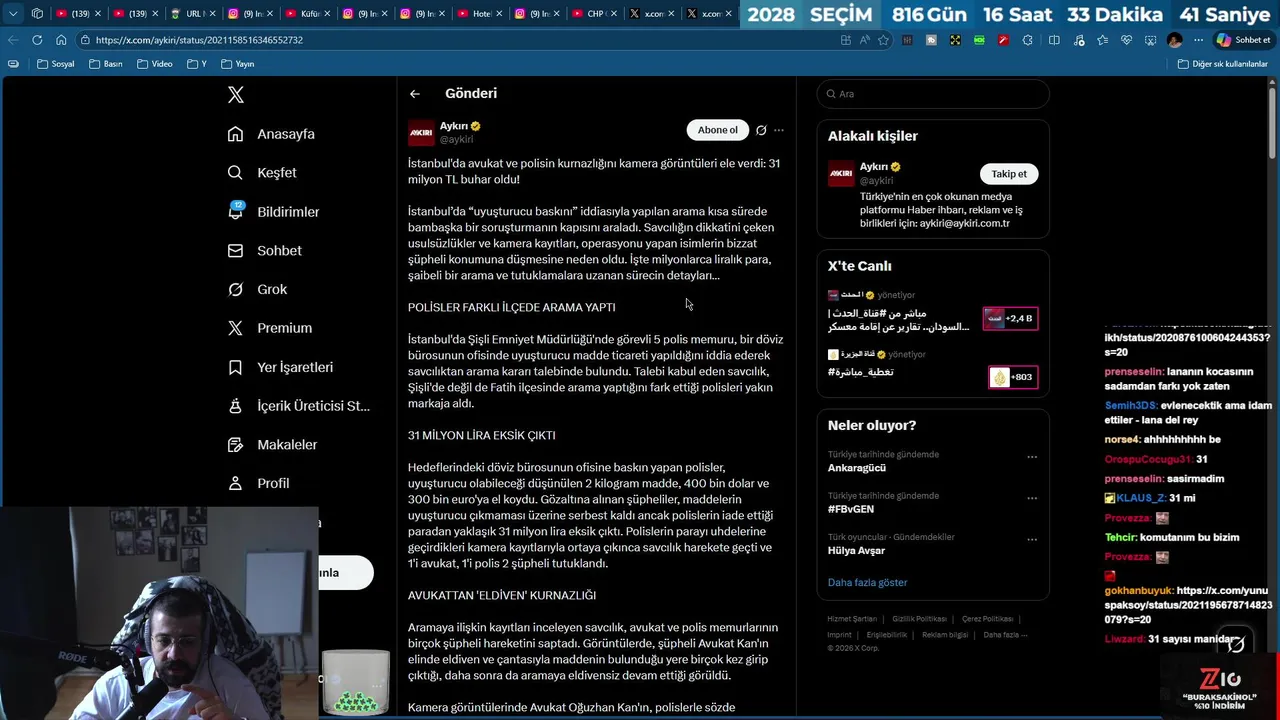The image size is (1280, 720).
Task: Open the browser profile avatar
Action: pyautogui.click(x=1174, y=40)
